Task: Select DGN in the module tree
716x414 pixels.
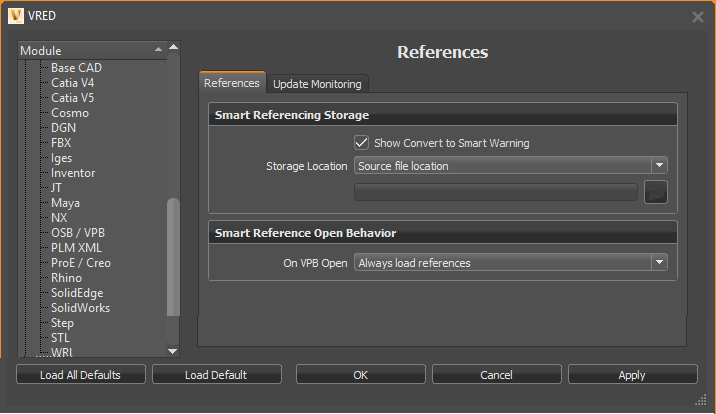Action: click(x=63, y=128)
